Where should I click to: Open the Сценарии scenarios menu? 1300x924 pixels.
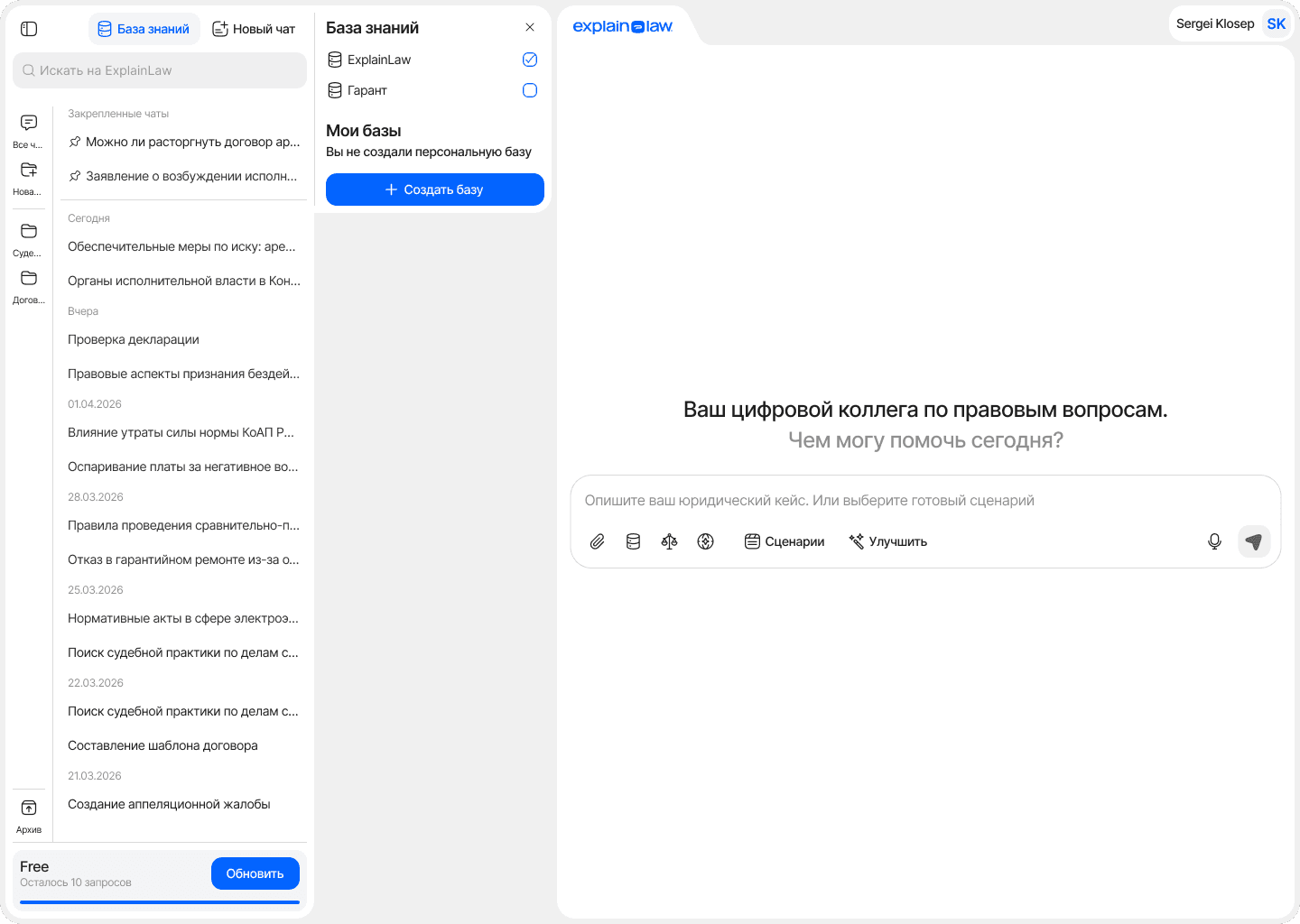click(784, 541)
